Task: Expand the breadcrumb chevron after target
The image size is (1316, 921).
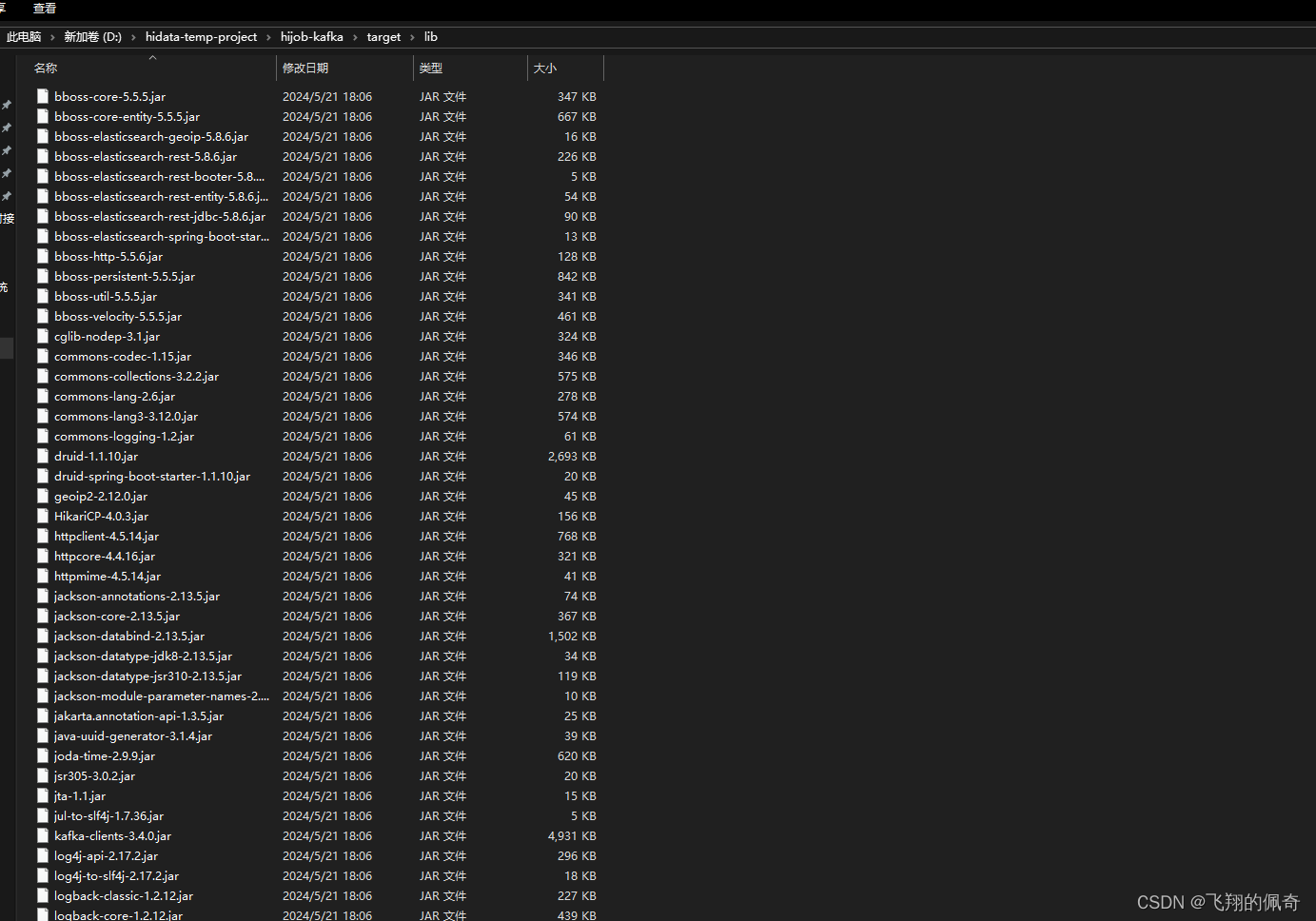Action: (x=413, y=37)
